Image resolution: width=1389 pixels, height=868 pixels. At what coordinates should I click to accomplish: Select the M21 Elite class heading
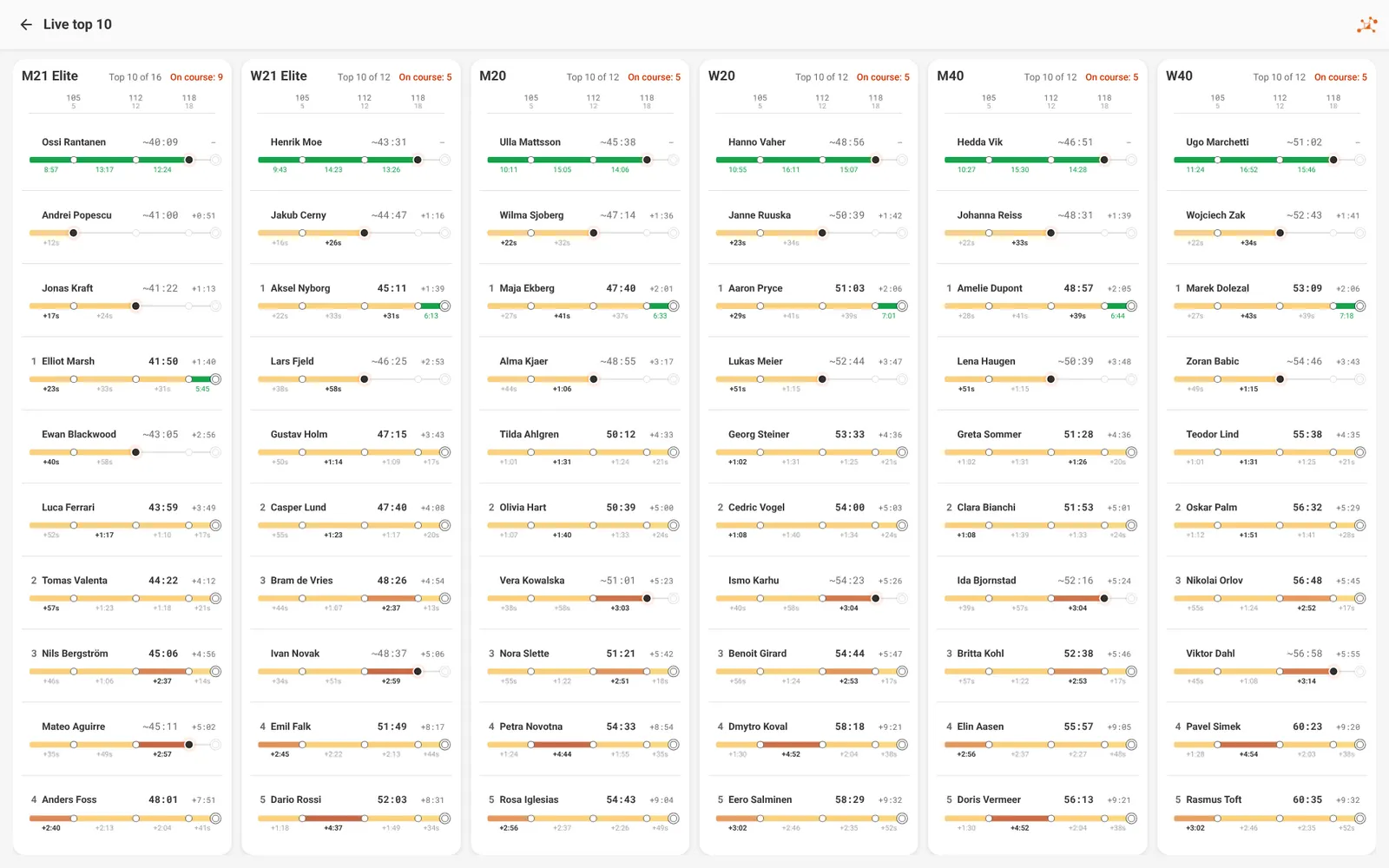tap(49, 76)
